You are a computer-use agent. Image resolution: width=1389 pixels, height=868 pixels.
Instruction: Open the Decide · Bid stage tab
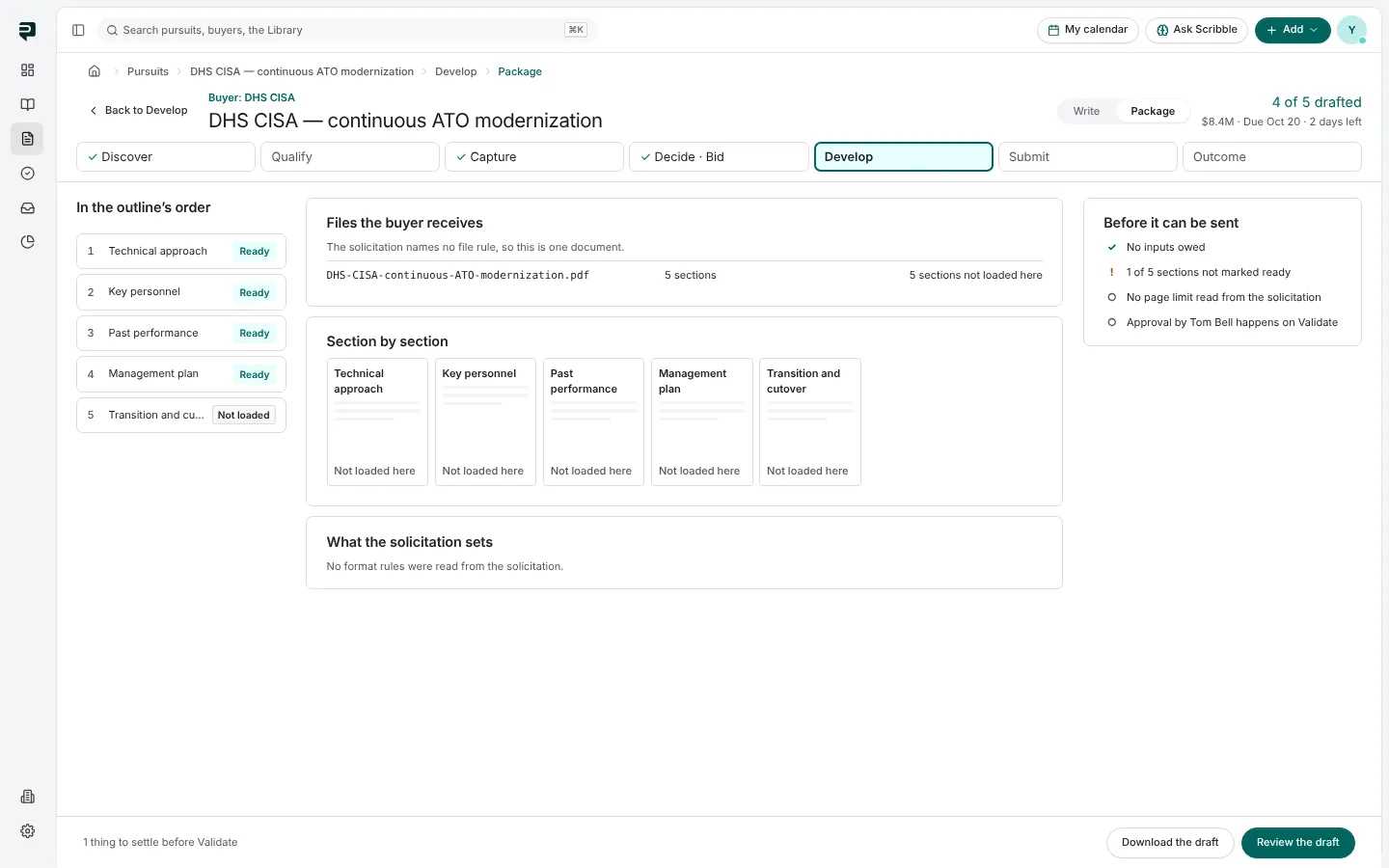[719, 157]
